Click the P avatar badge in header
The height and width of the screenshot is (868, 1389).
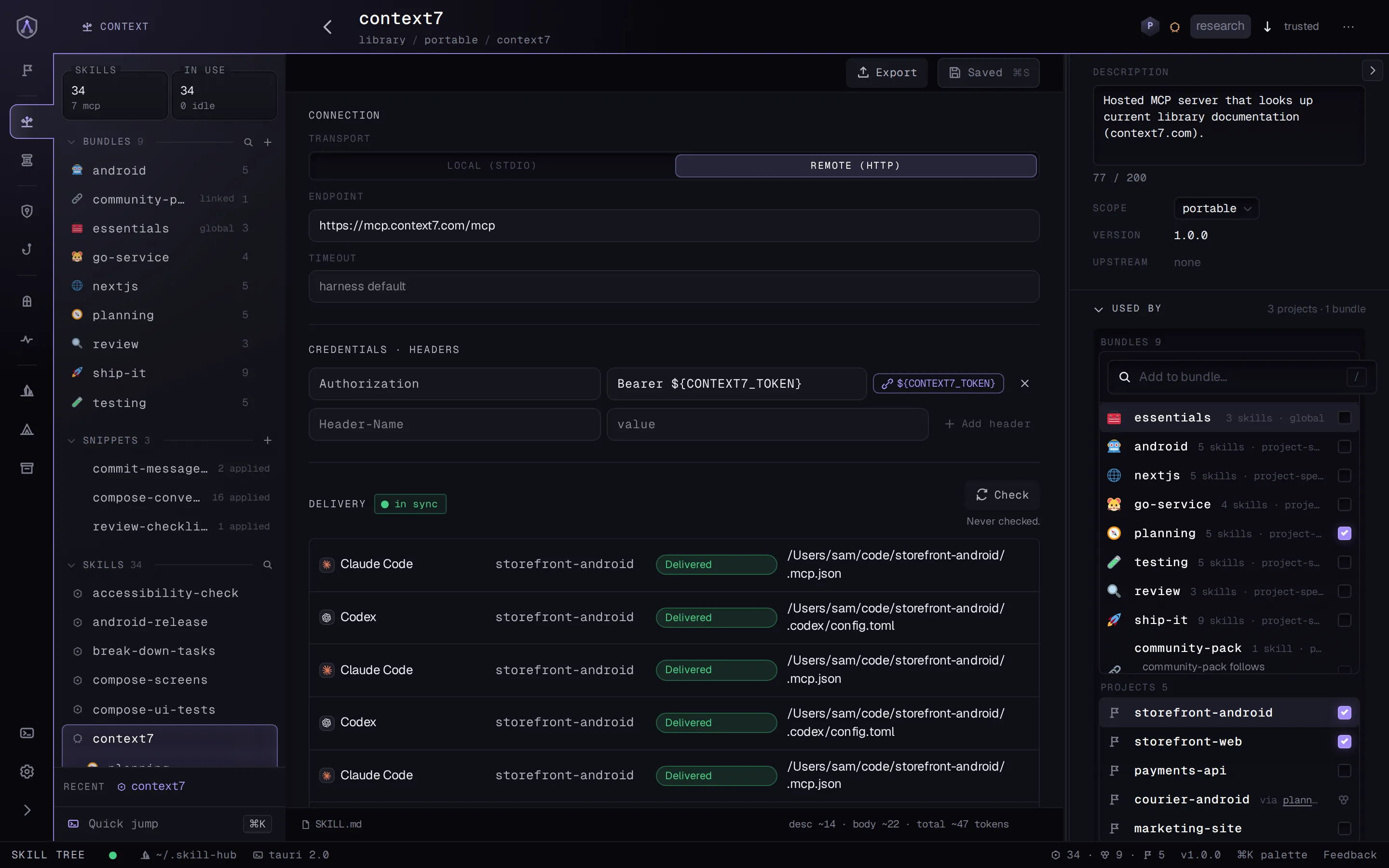pyautogui.click(x=1150, y=27)
